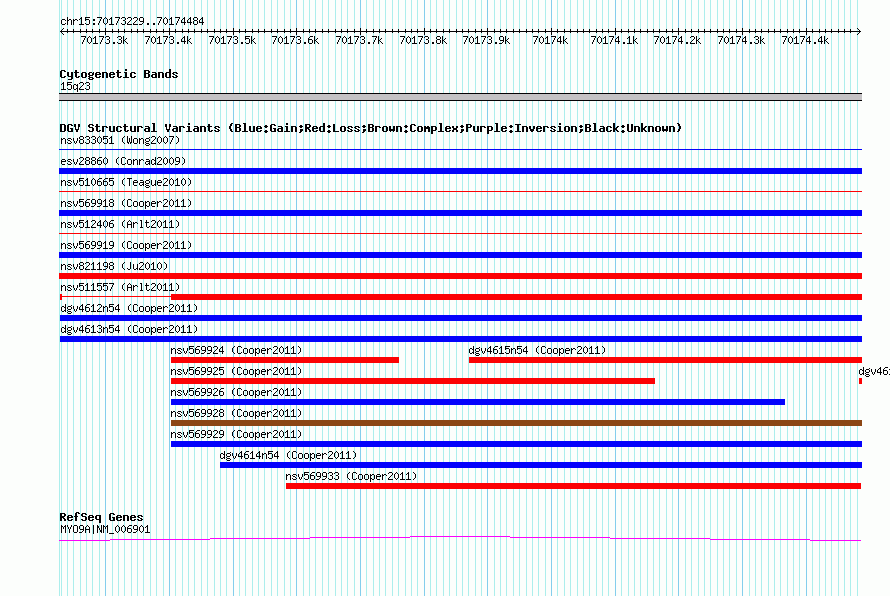Image resolution: width=890 pixels, height=596 pixels.
Task: Click the blue bar of nsv569926
Action: point(478,402)
